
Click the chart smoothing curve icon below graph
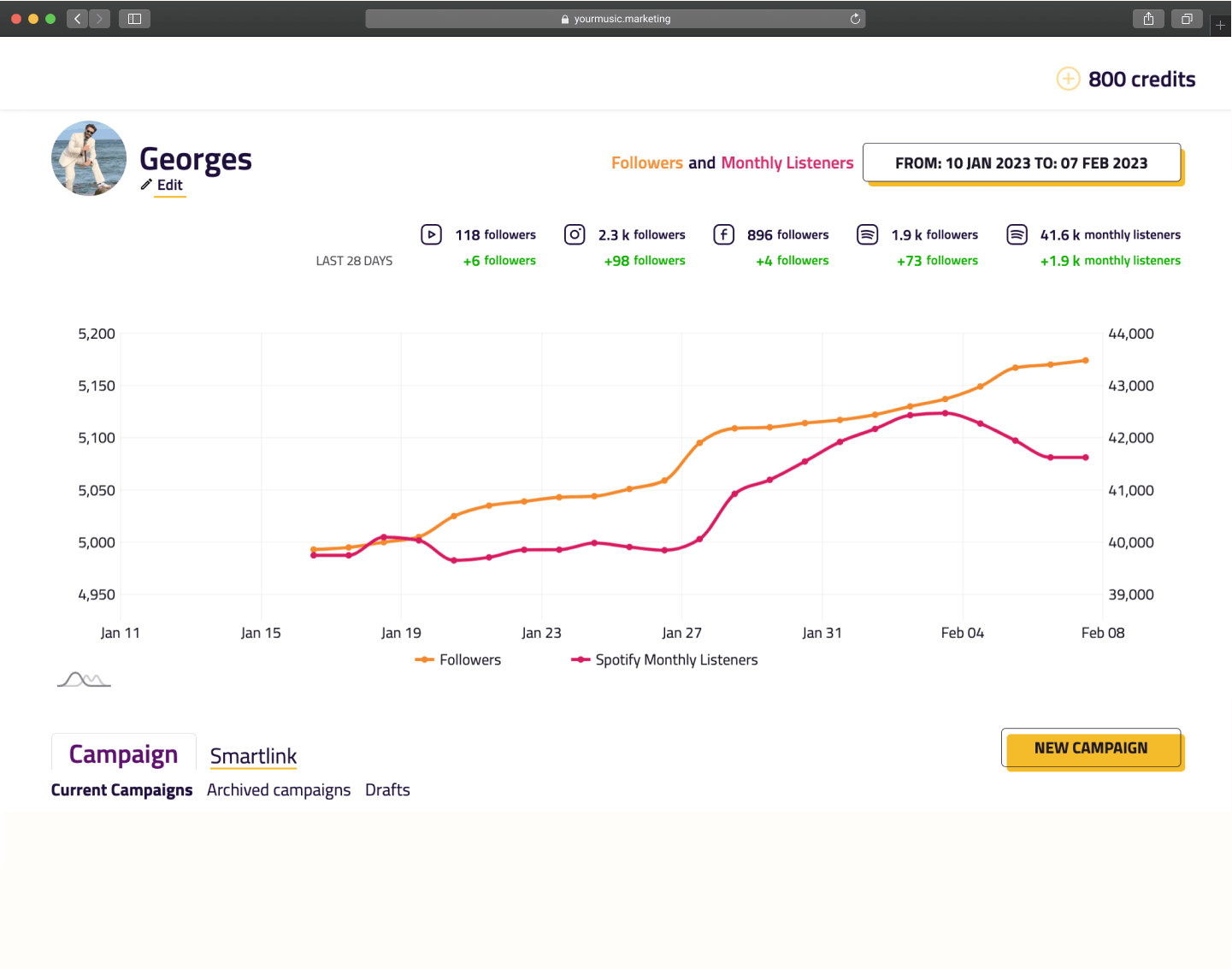click(x=84, y=680)
